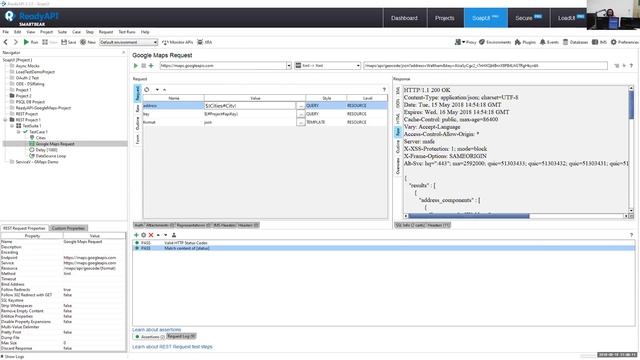
Task: Open the address value editor ellipsis button
Action: tap(301, 106)
